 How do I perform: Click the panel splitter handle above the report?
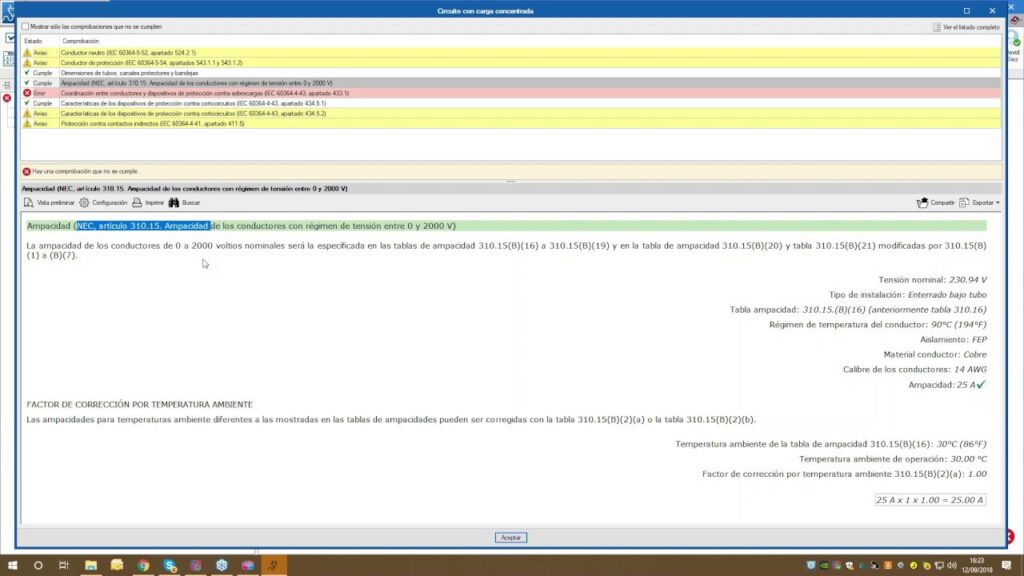[x=511, y=181]
